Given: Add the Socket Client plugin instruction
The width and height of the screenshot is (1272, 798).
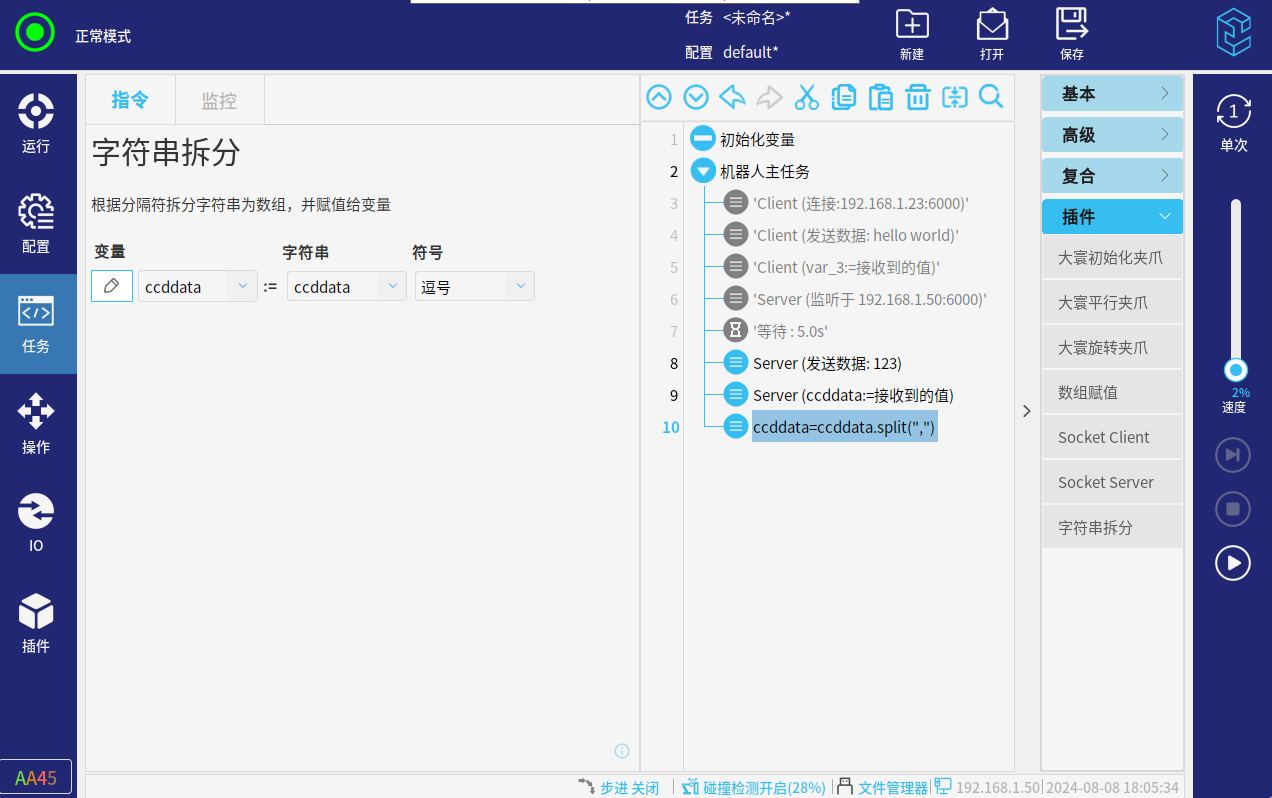Looking at the screenshot, I should tap(1104, 437).
